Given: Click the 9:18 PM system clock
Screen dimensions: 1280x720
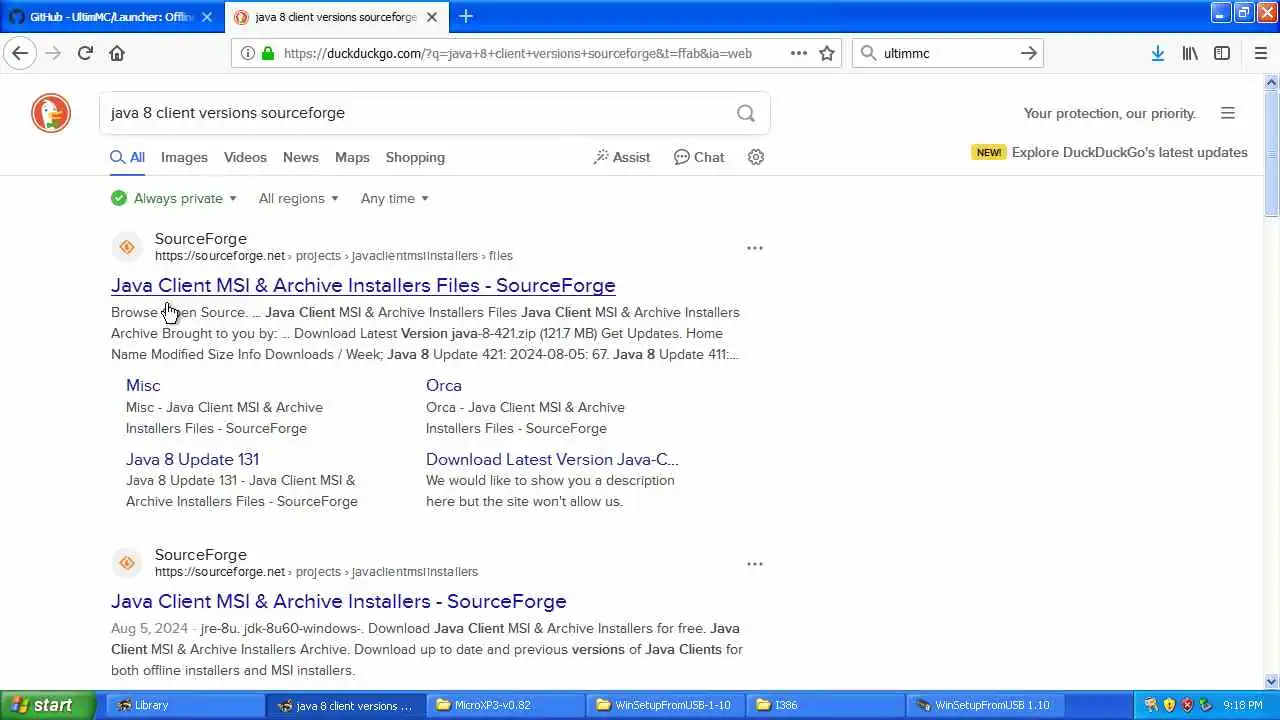Looking at the screenshot, I should (1243, 705).
